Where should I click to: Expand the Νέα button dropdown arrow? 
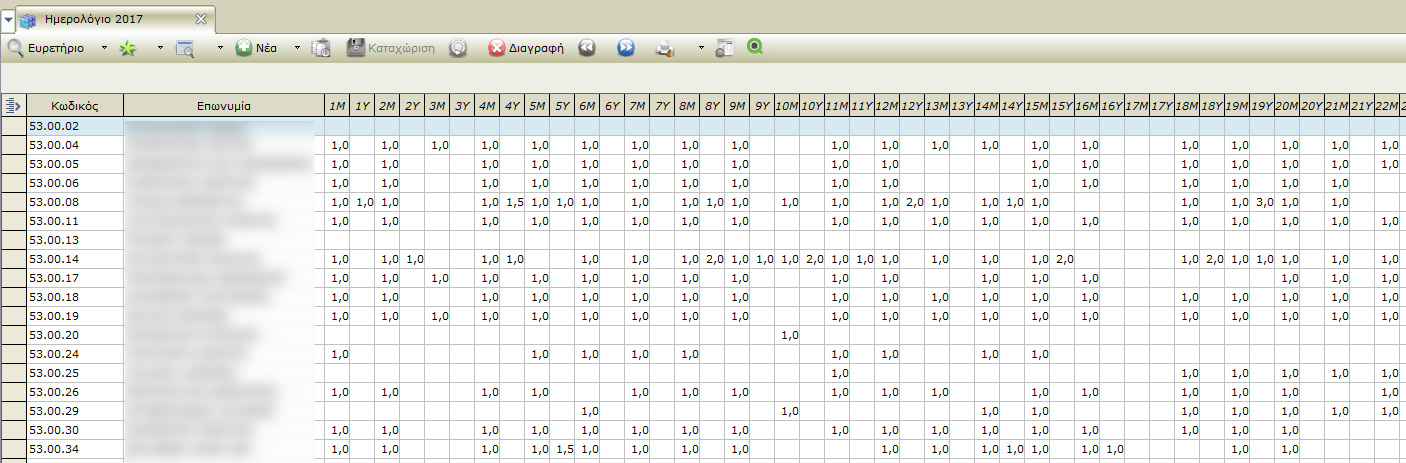click(297, 48)
